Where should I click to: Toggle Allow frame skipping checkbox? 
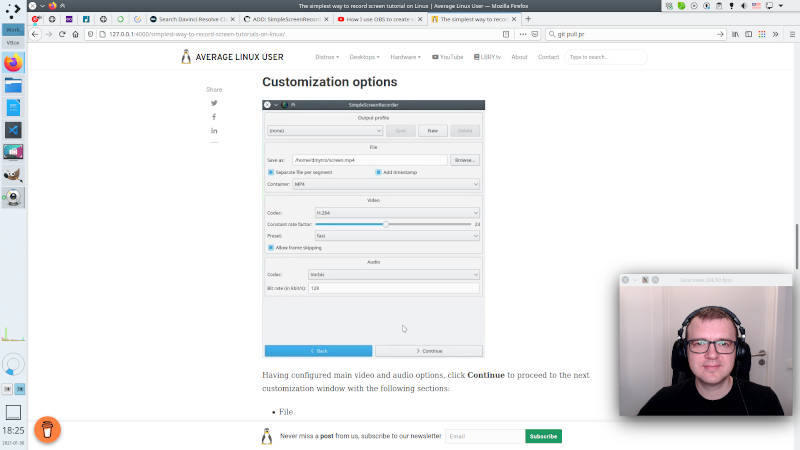271,247
